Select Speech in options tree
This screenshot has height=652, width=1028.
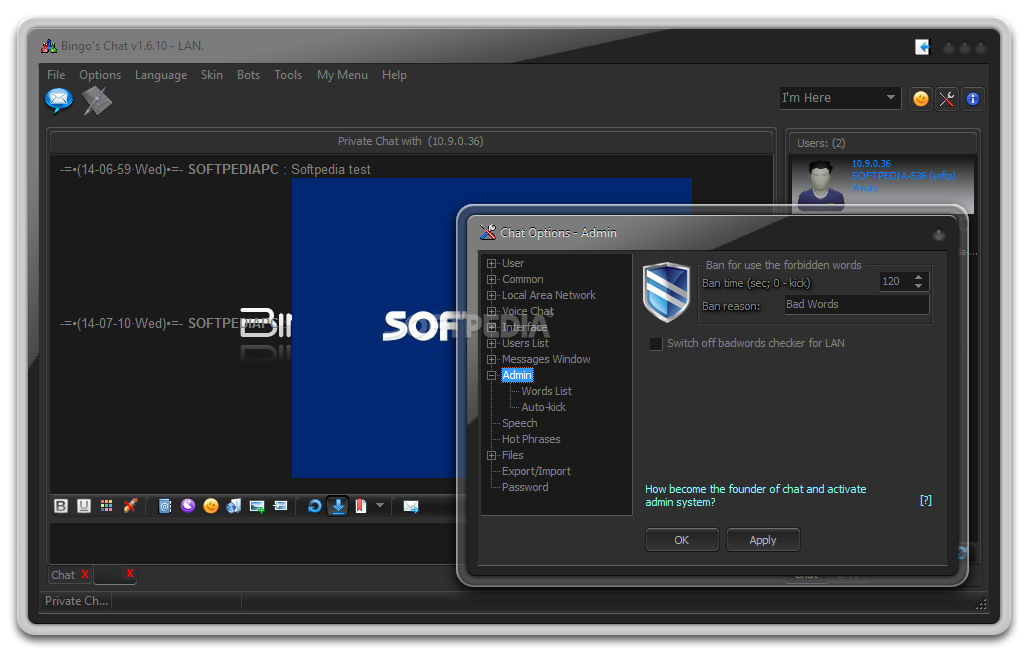pos(519,423)
